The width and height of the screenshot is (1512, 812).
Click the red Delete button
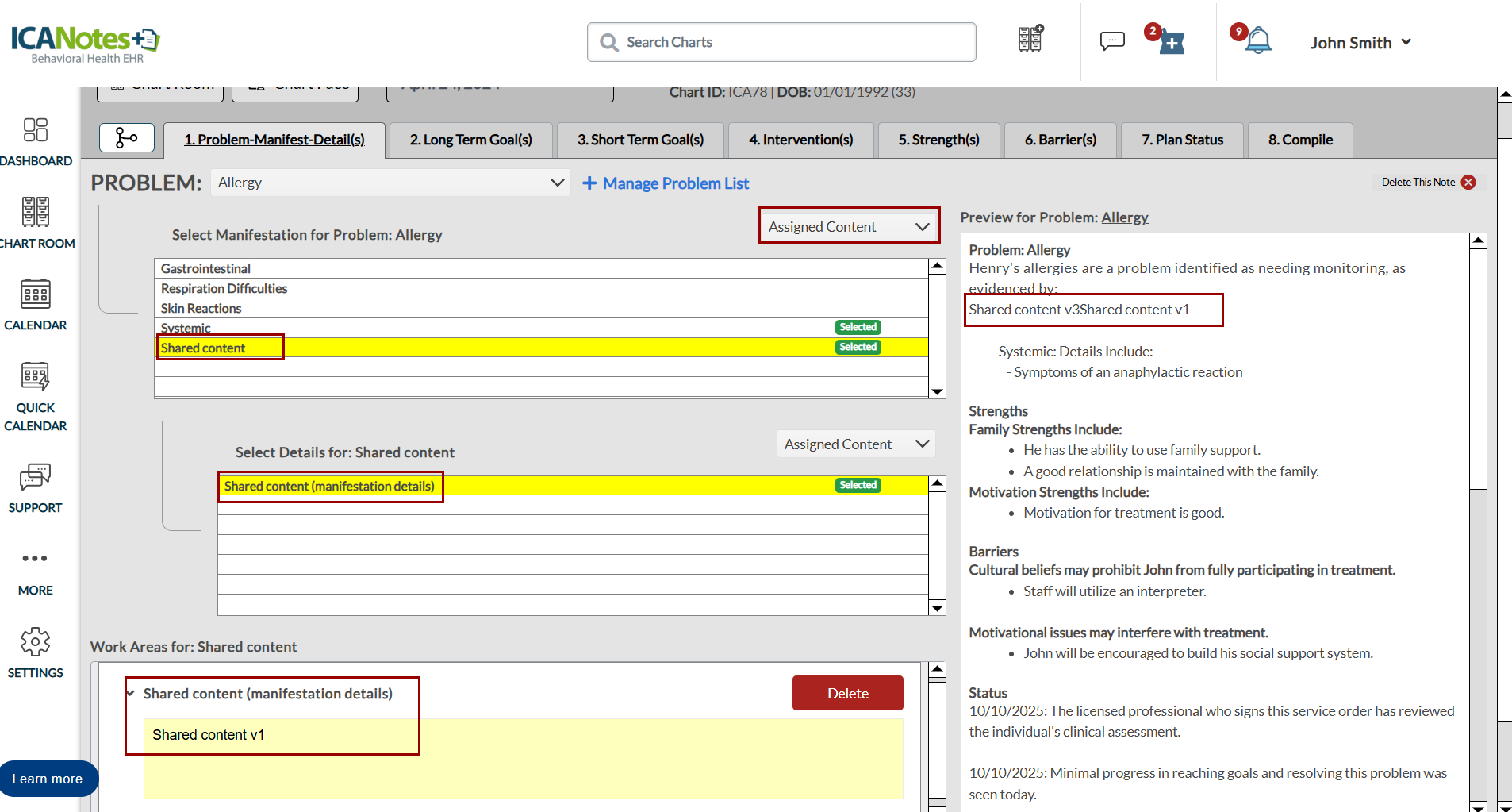tap(847, 693)
